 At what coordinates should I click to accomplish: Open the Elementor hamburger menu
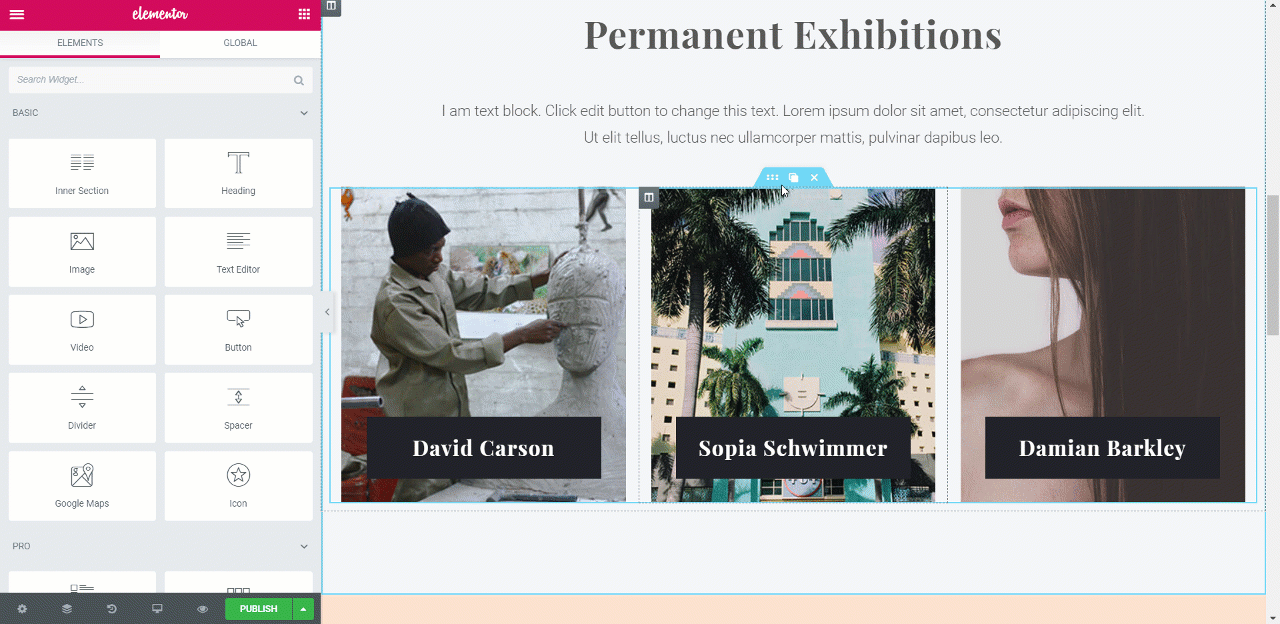(16, 14)
